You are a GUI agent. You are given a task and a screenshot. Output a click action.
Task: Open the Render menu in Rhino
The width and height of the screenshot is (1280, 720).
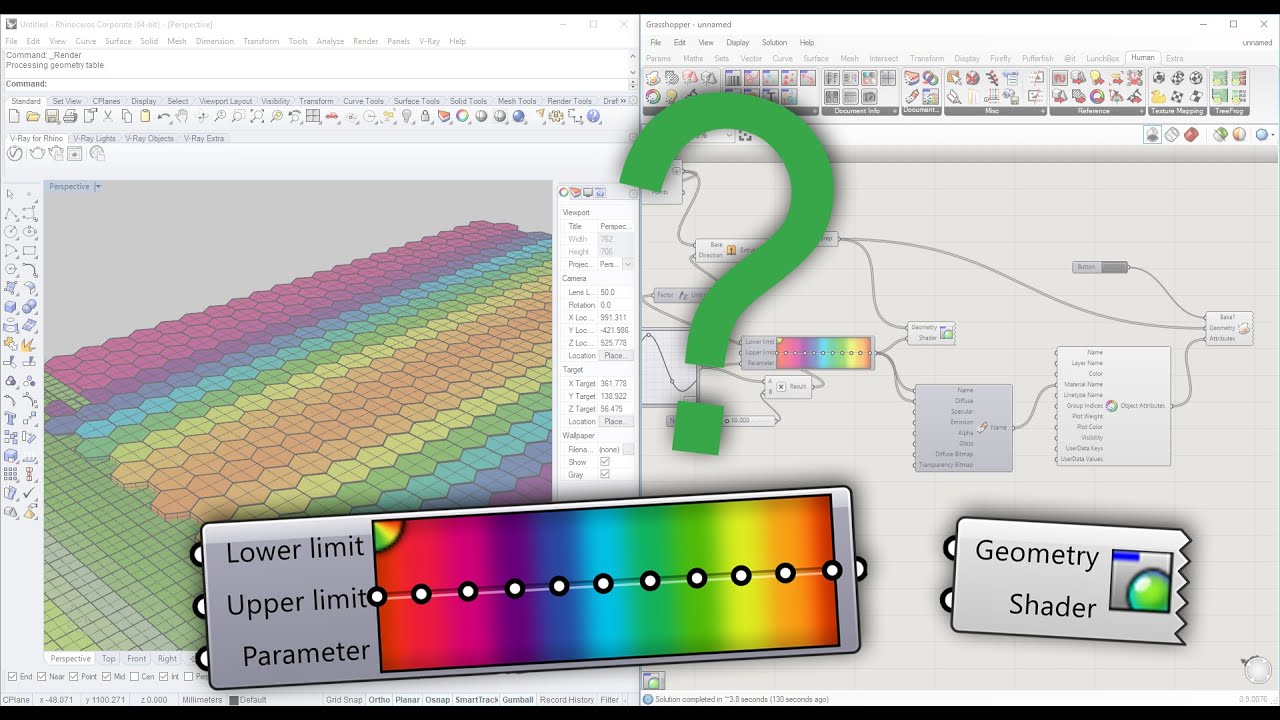pos(365,41)
